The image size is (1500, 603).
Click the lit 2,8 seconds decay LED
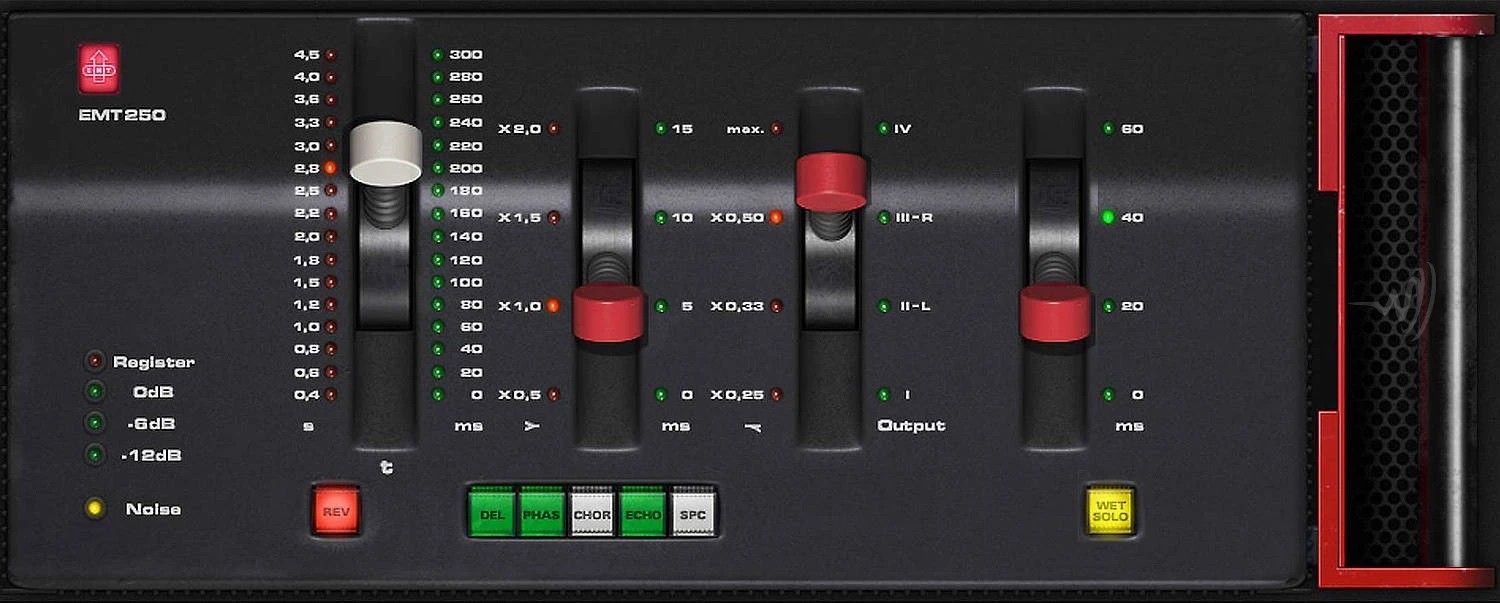click(330, 168)
